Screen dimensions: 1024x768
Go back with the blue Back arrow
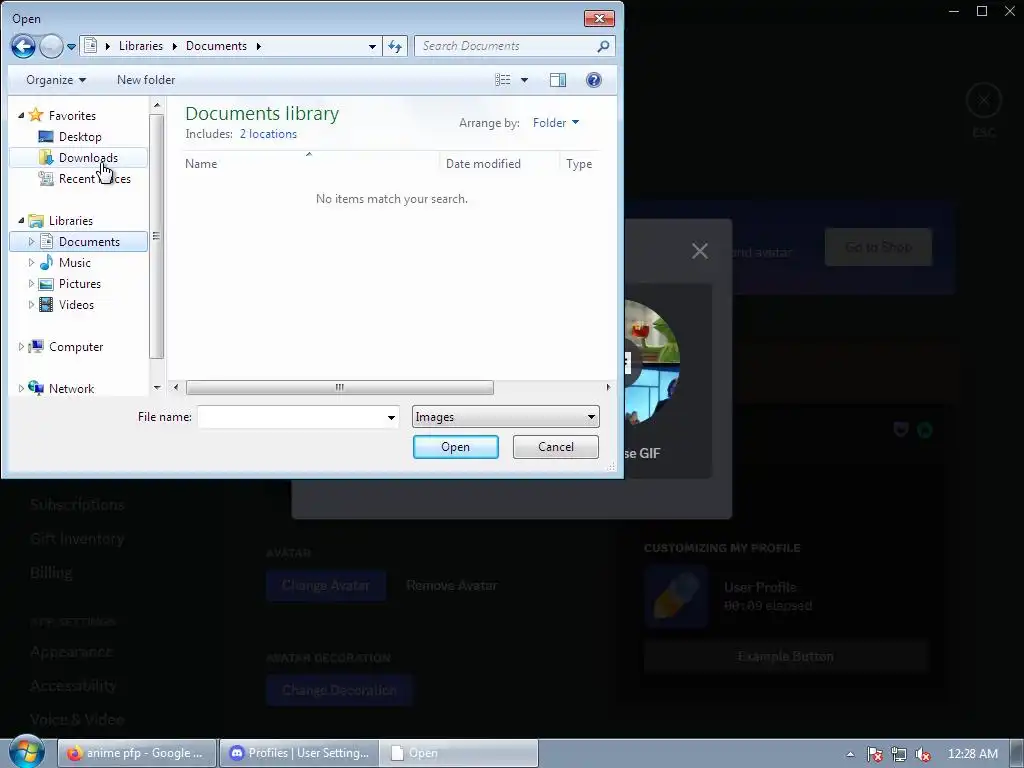pyautogui.click(x=23, y=46)
